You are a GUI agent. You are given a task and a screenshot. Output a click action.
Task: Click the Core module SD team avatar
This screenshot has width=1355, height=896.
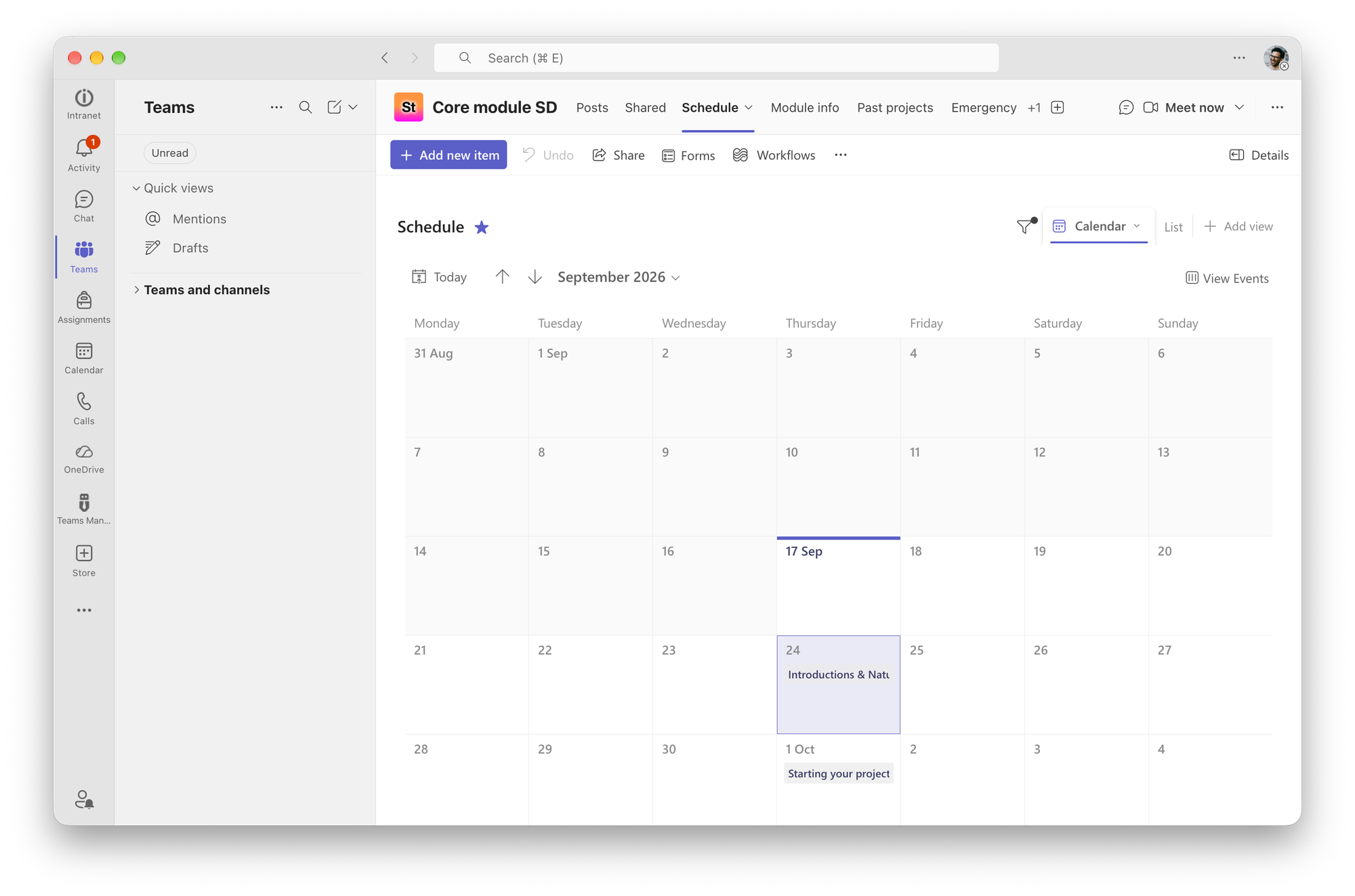tap(409, 107)
